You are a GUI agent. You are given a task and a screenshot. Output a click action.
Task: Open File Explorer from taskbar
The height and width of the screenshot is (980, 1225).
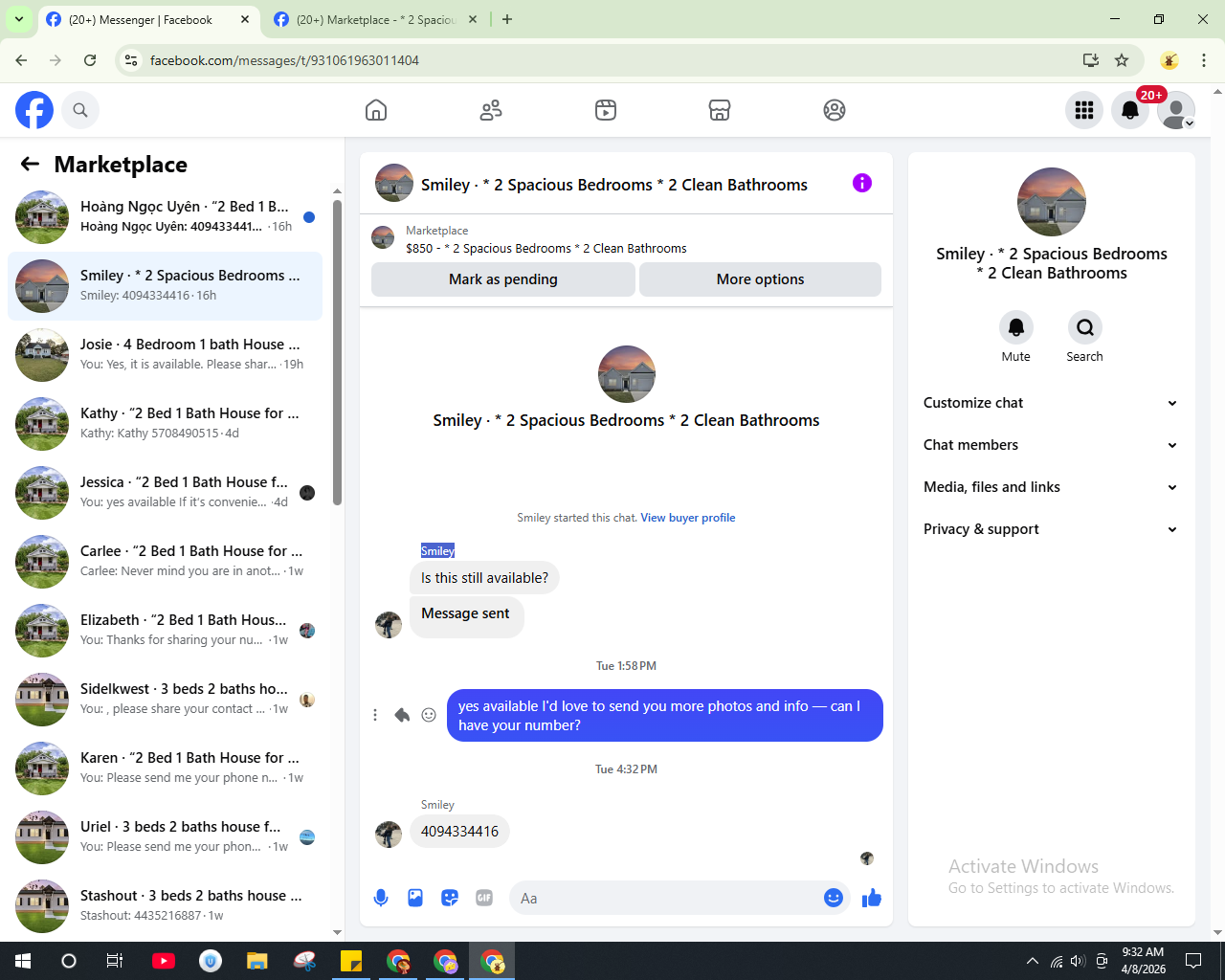[257, 961]
